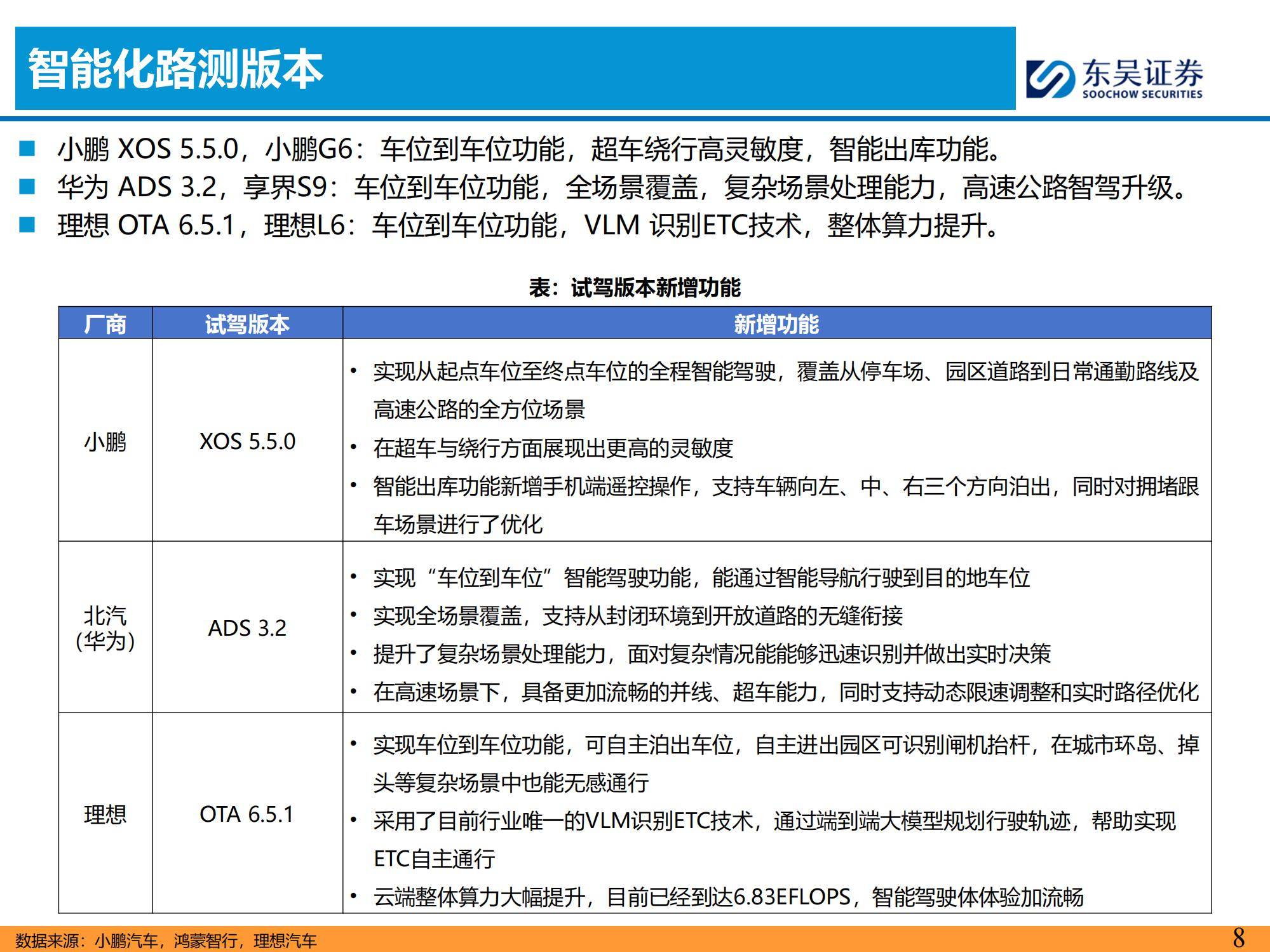Click the line 车场景进行了优化
Viewport: 1270px width, 952px height.
pos(458,525)
